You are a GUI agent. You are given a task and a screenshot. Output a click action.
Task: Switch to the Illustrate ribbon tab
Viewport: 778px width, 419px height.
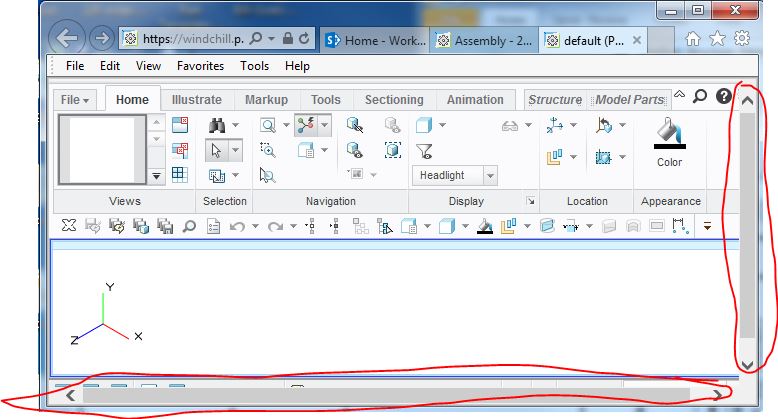point(196,100)
